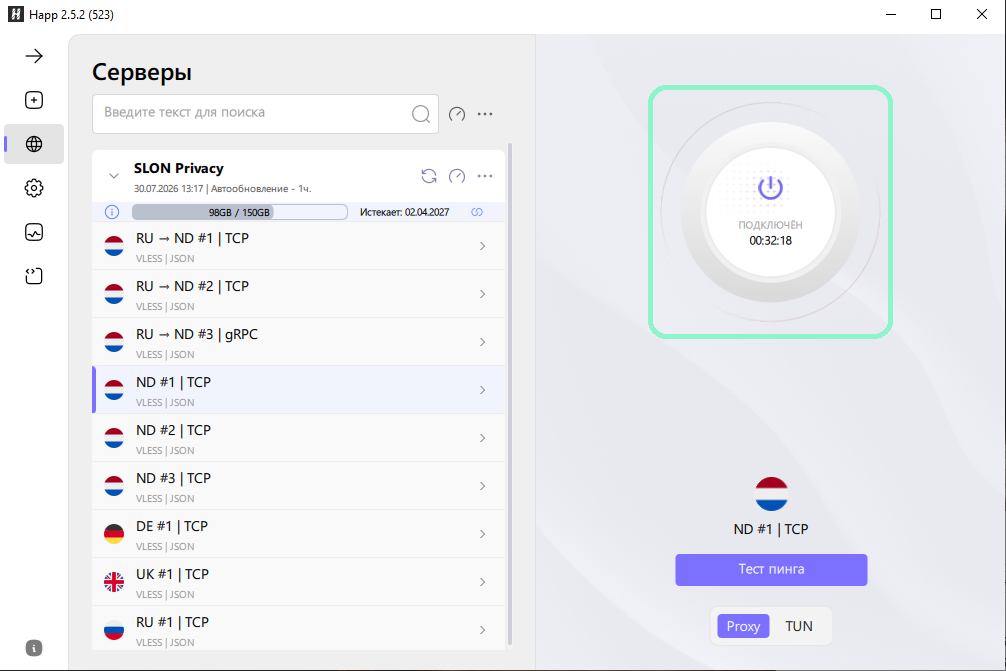Screen dimensions: 1006x671
Task: Click the Истекает: 02.04.2027 text
Action: (x=404, y=212)
